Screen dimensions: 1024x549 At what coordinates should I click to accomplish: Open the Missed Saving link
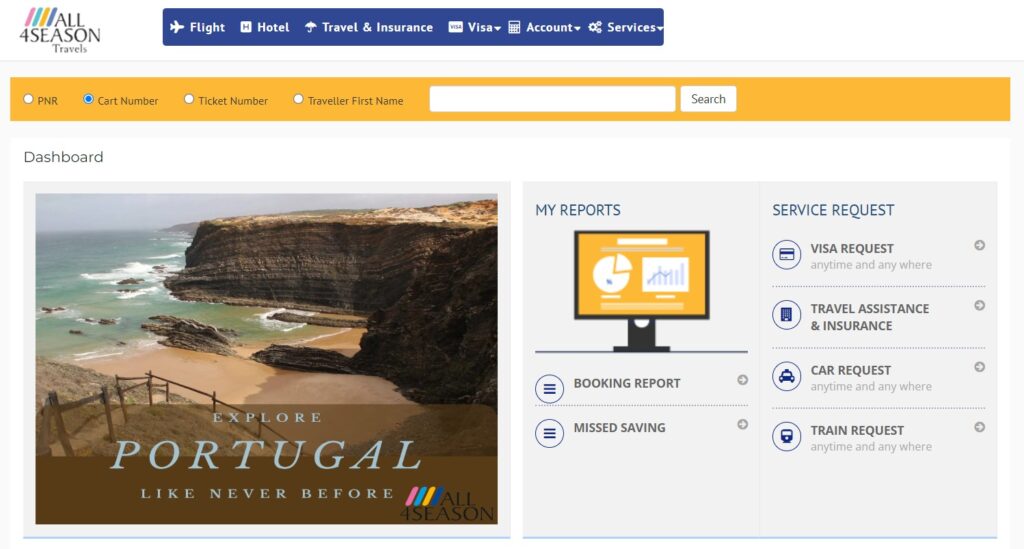click(x=619, y=428)
